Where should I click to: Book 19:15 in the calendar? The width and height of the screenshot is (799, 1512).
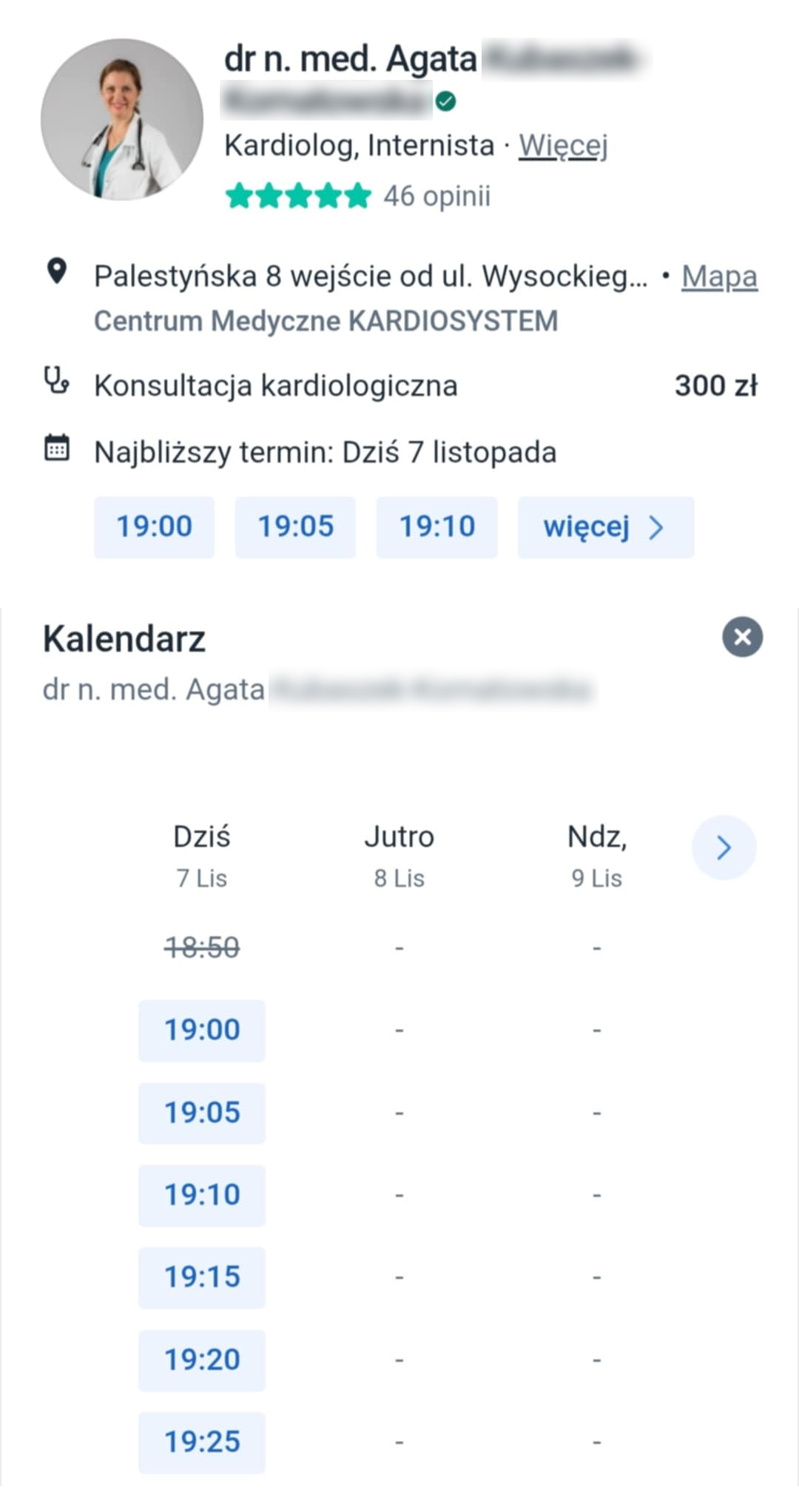(x=202, y=1278)
